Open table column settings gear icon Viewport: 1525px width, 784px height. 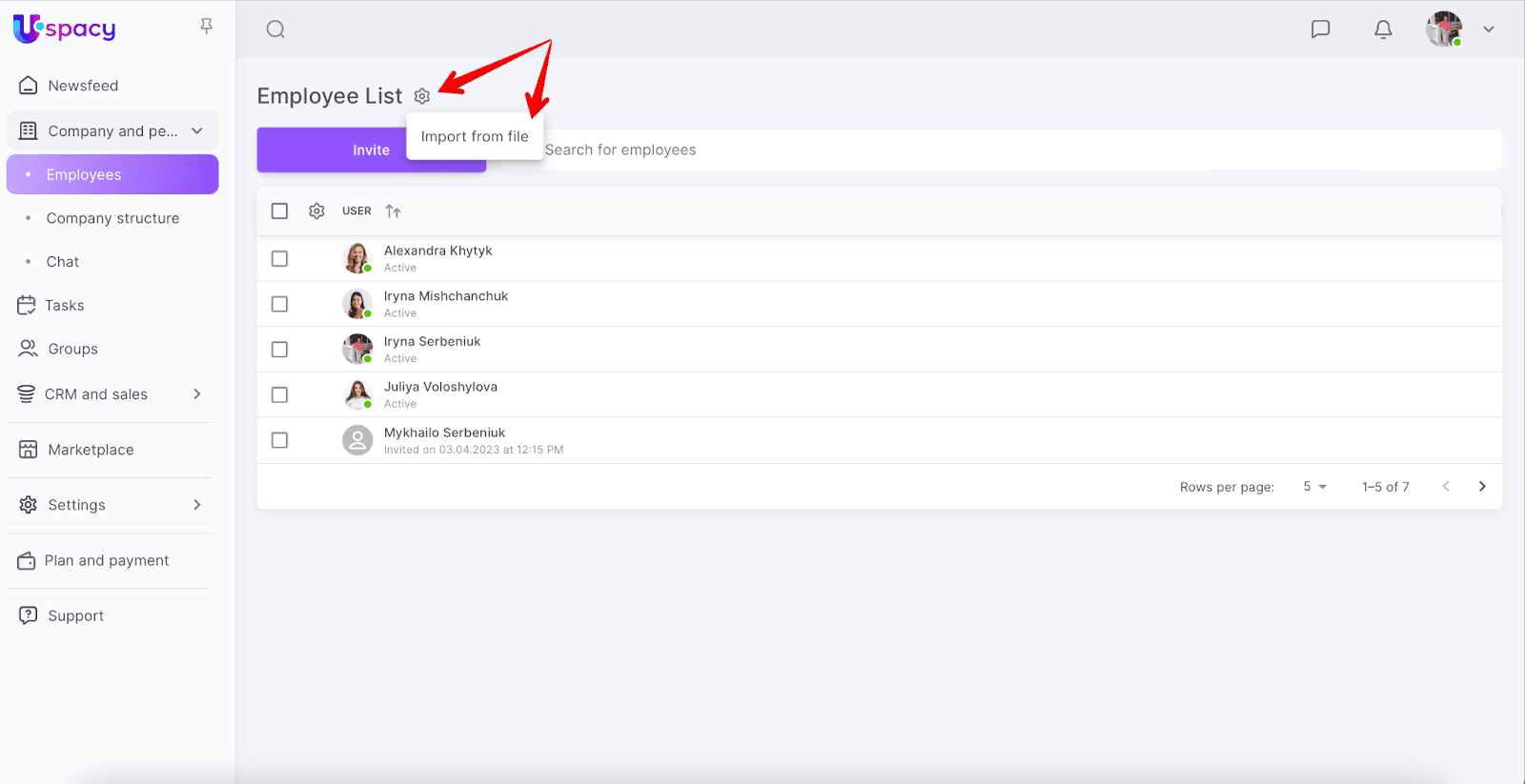tap(316, 211)
